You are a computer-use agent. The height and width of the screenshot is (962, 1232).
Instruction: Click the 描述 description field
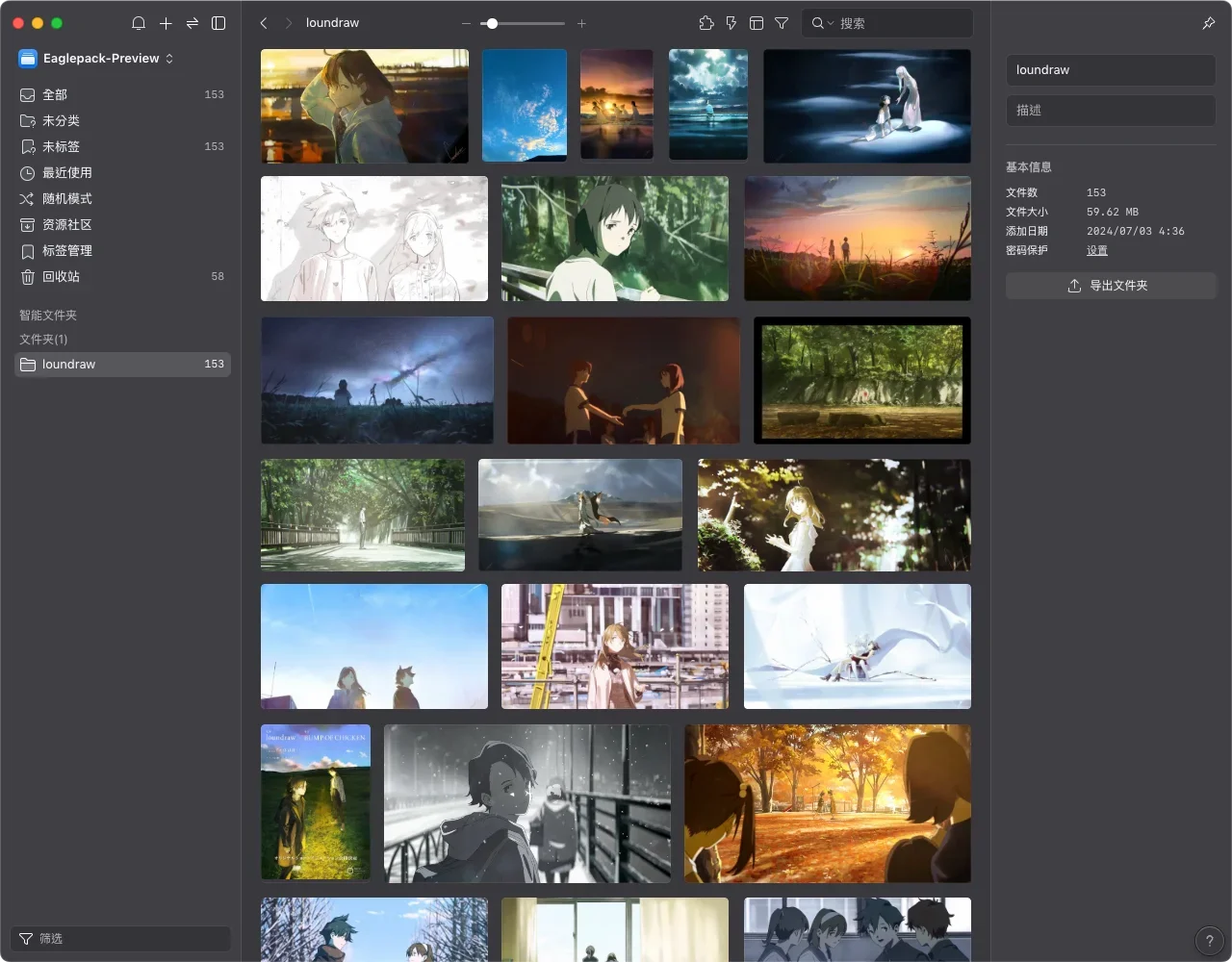pos(1111,111)
